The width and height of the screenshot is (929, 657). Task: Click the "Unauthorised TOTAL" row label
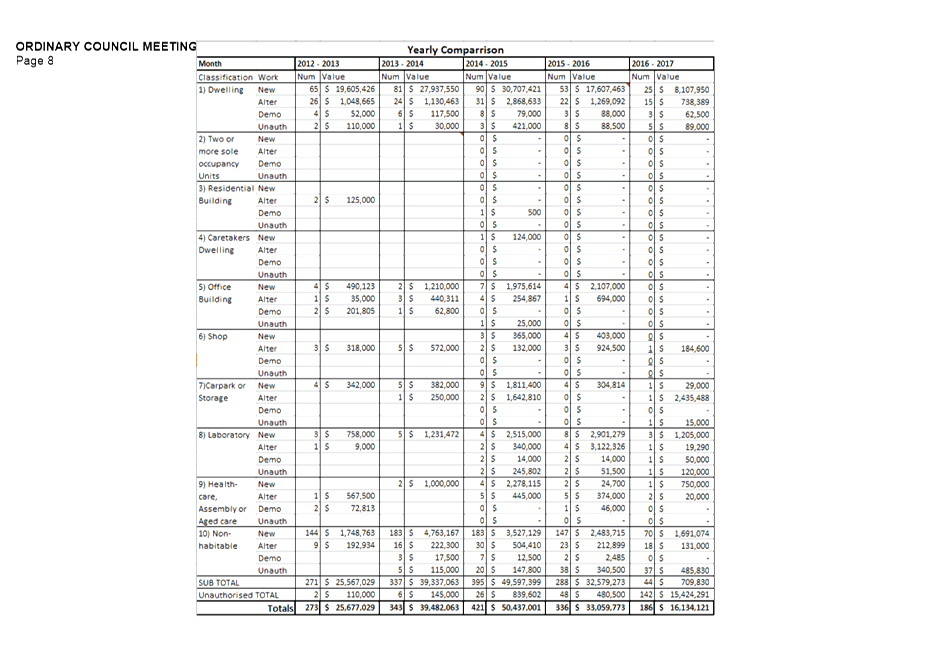tap(240, 595)
